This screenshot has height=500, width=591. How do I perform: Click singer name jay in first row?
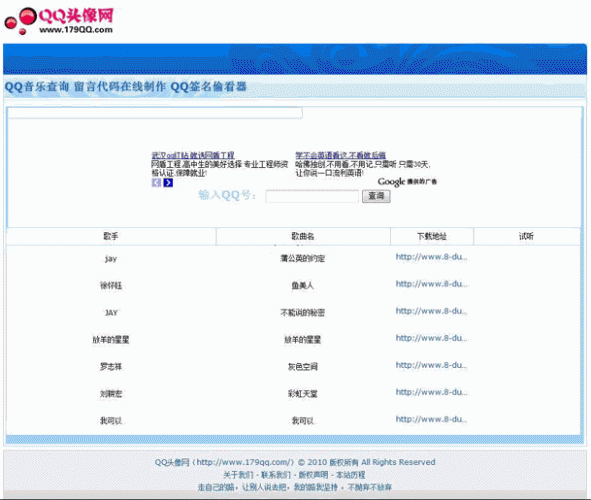(x=111, y=259)
